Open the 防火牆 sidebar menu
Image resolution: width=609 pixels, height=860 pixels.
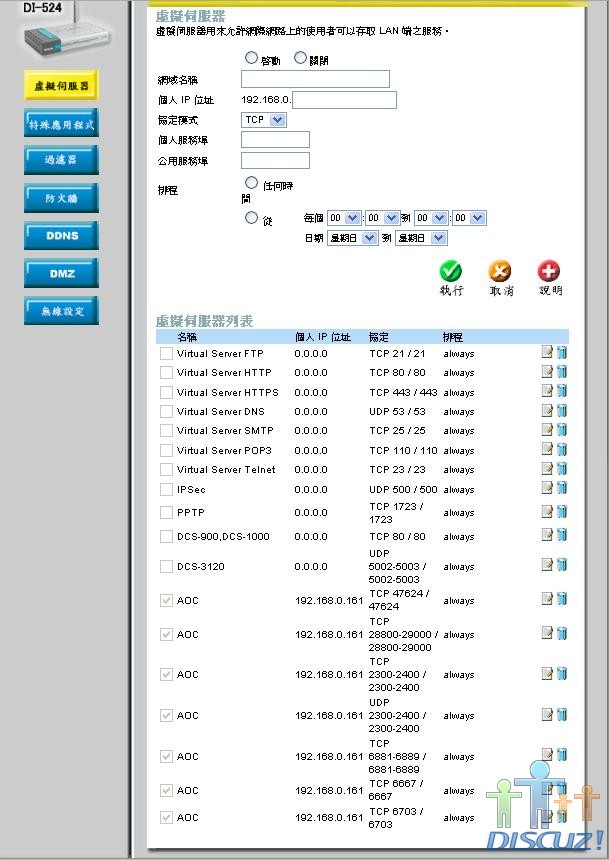click(61, 198)
